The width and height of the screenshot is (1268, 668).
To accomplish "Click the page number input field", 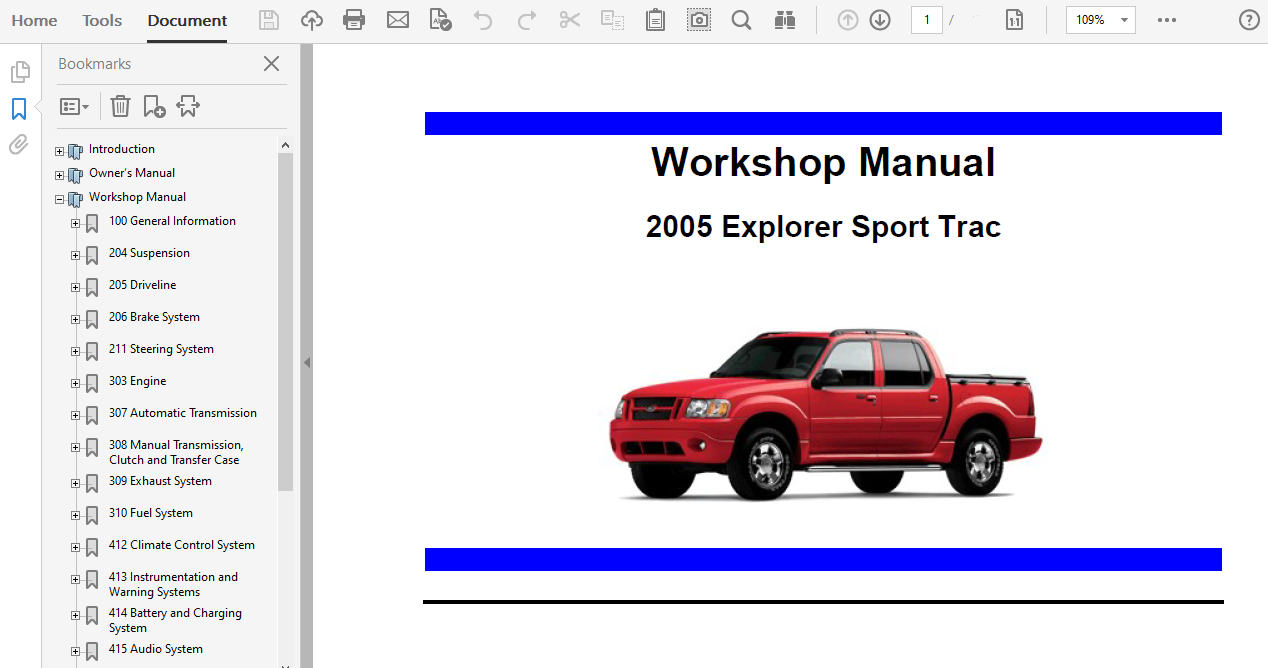I will [x=926, y=20].
